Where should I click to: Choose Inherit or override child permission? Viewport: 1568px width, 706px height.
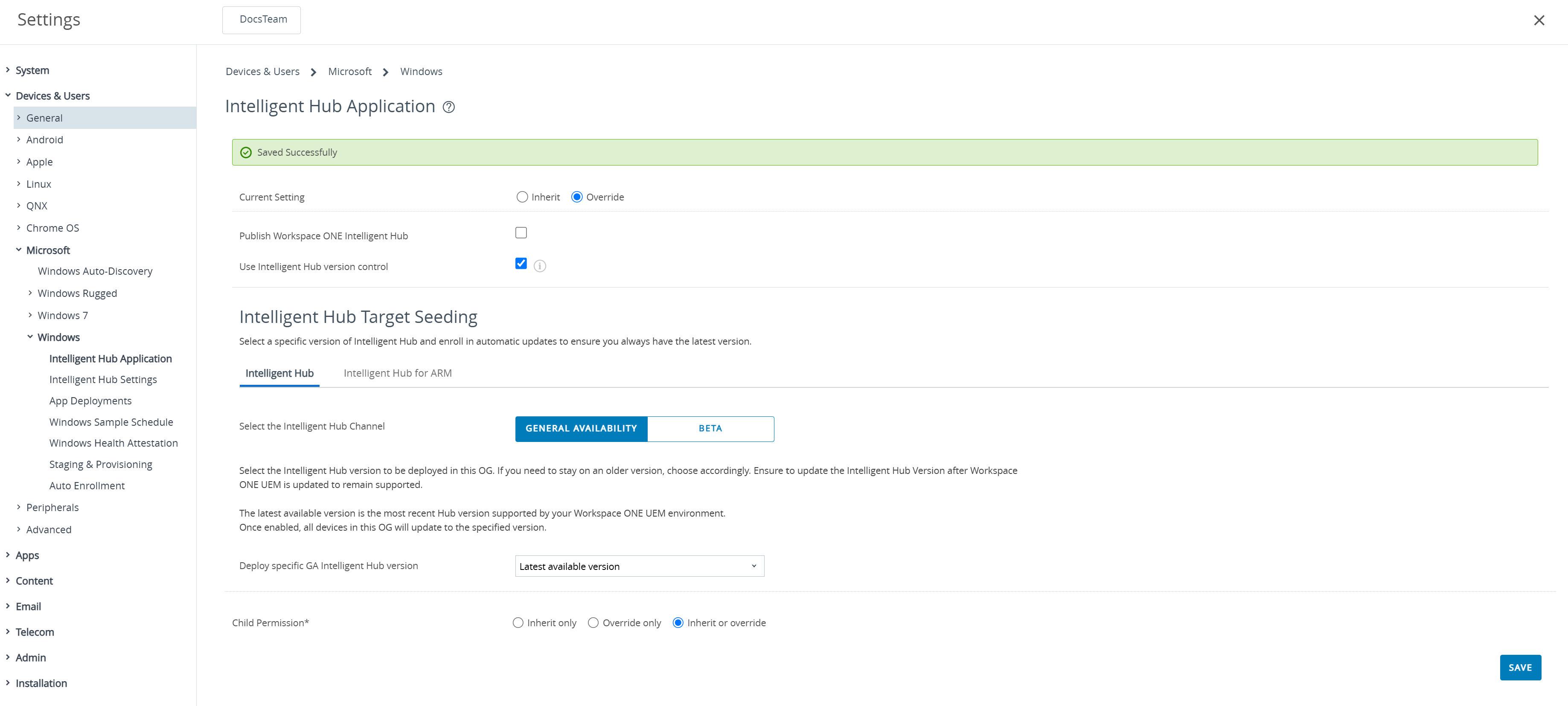pyautogui.click(x=678, y=623)
